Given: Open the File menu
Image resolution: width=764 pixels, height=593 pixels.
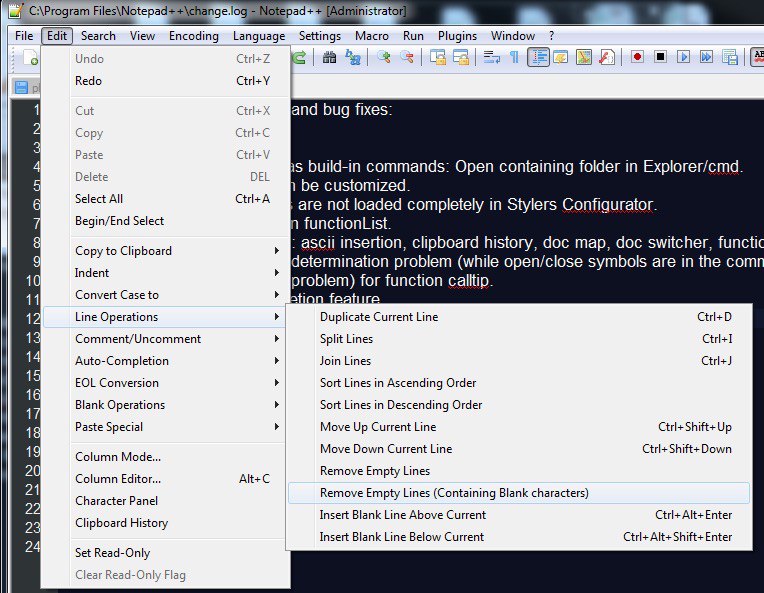Looking at the screenshot, I should (24, 36).
